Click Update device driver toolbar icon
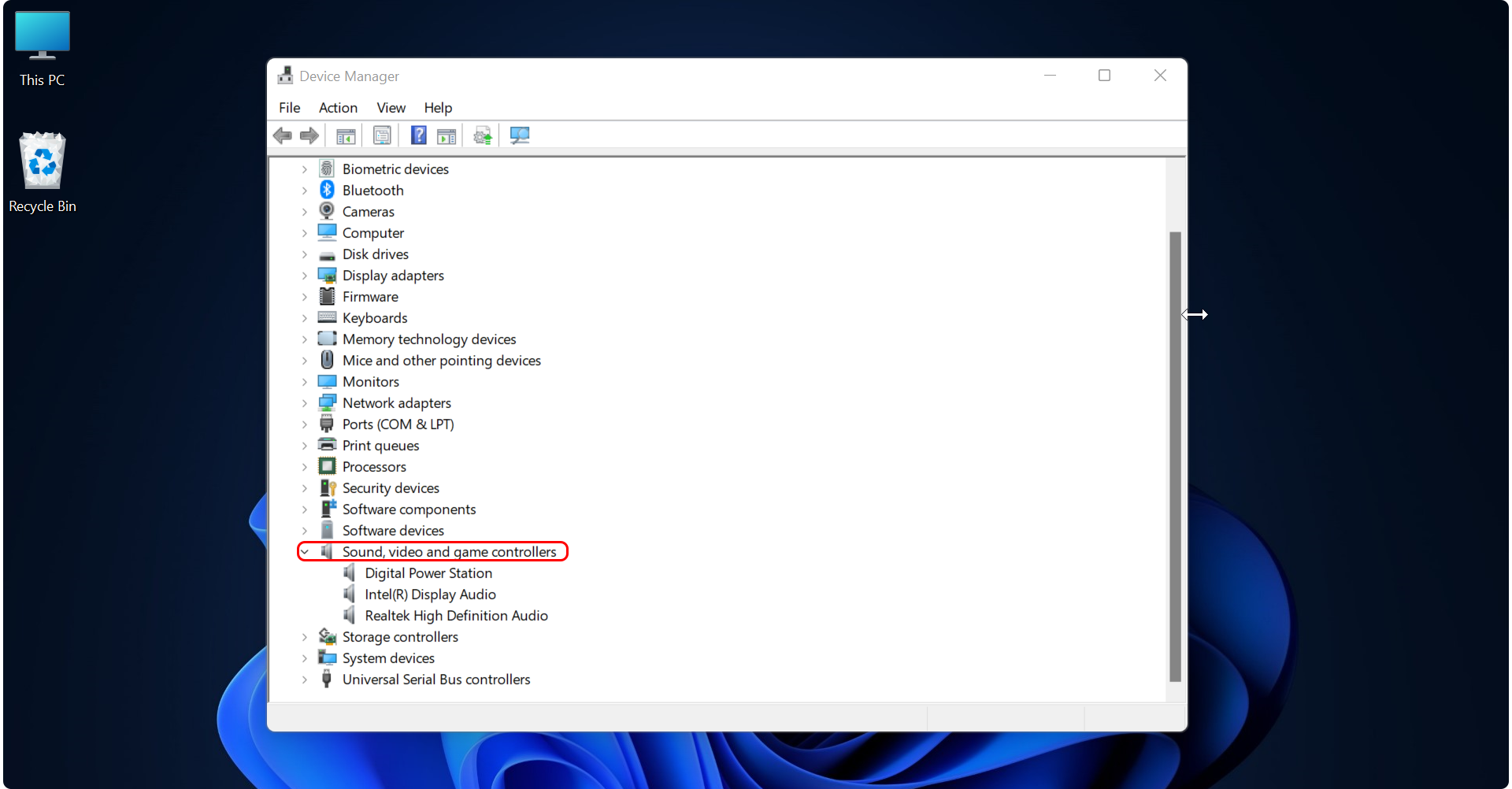Image resolution: width=1512 pixels, height=789 pixels. (x=483, y=135)
